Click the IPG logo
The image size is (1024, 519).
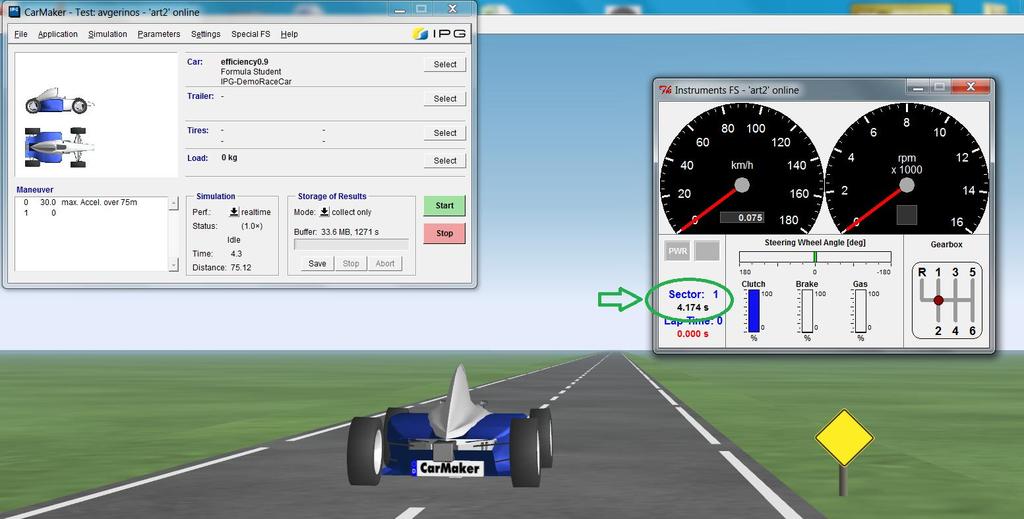(x=440, y=34)
